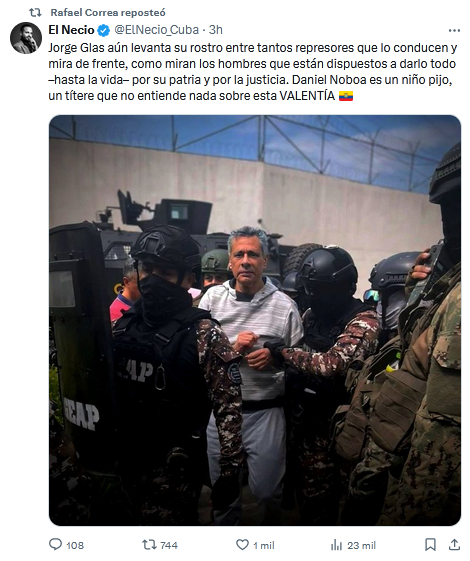This screenshot has height=561, width=470.
Task: Click the tweet text about Jorge Glas
Action: [253, 72]
